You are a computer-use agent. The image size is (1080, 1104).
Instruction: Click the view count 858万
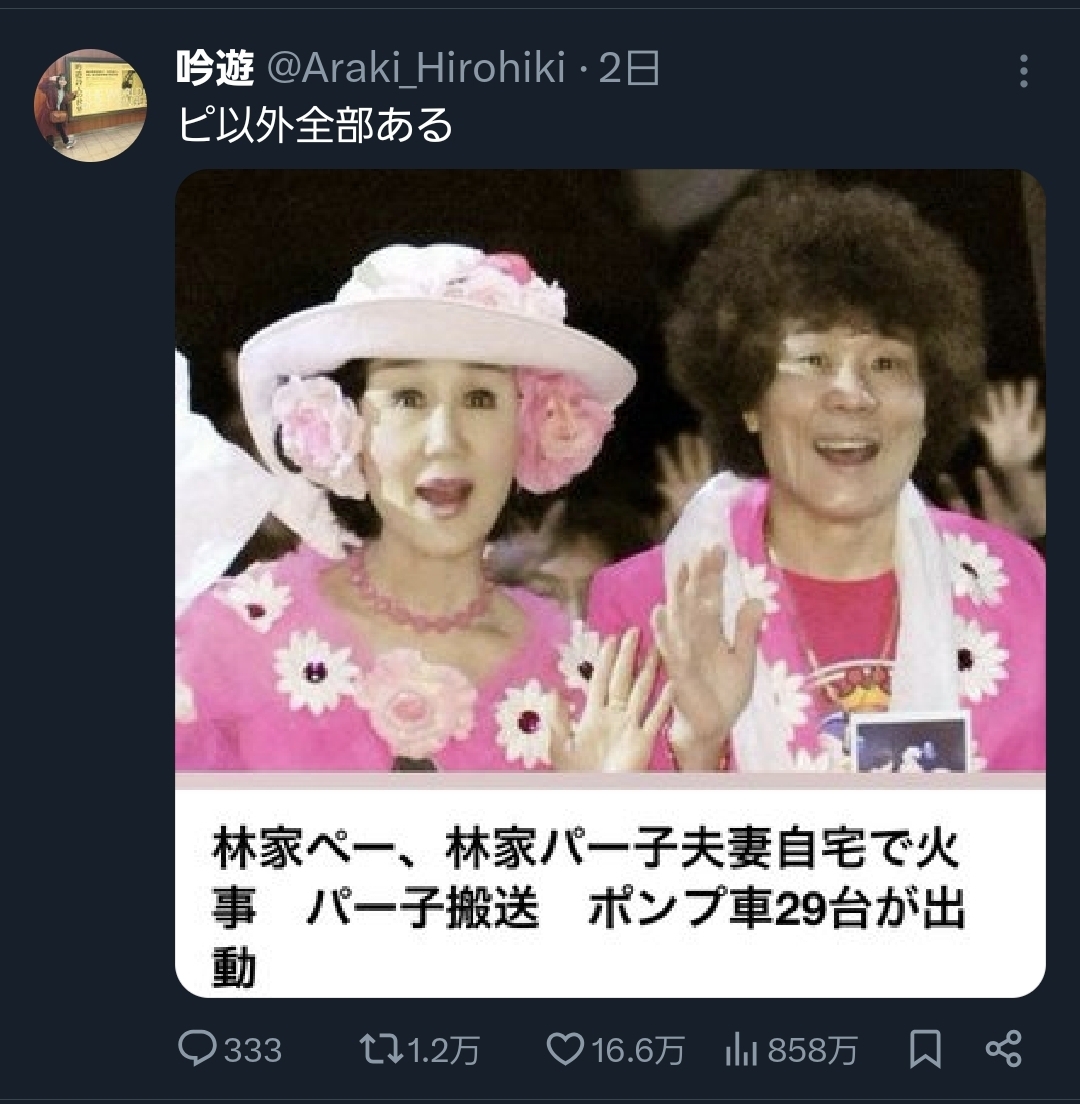[x=812, y=1050]
